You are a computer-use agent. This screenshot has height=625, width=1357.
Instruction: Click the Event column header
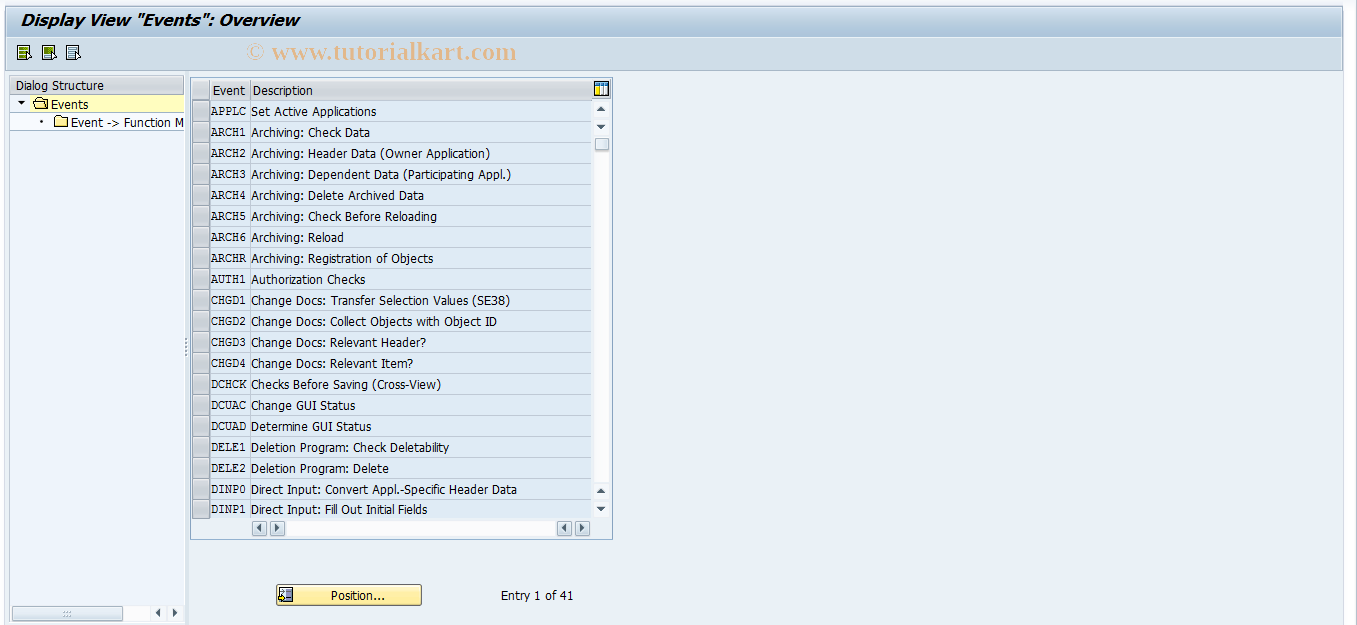[230, 90]
